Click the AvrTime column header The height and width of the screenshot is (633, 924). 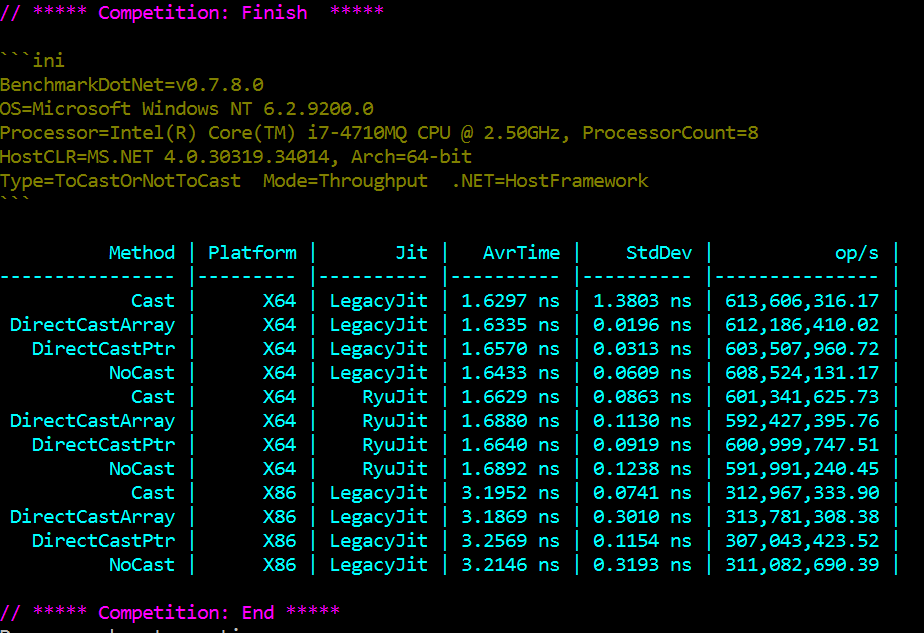click(521, 253)
